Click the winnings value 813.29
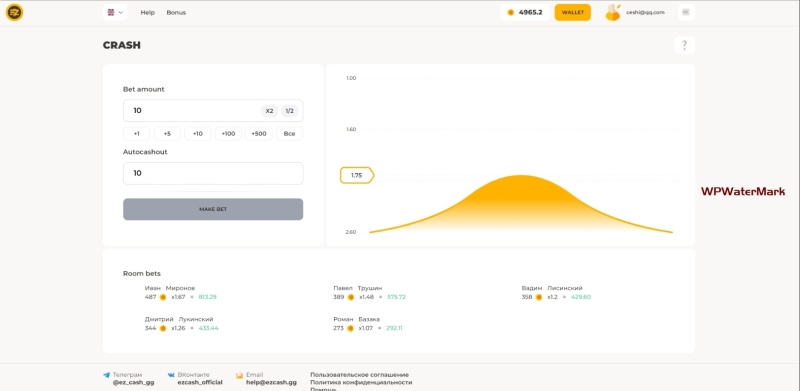 (x=208, y=297)
